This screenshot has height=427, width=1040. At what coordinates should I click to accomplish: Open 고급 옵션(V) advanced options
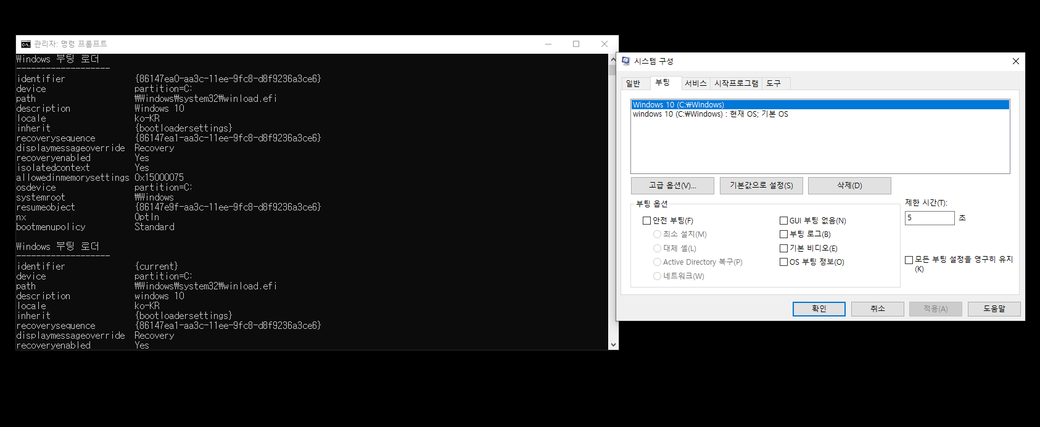point(673,186)
